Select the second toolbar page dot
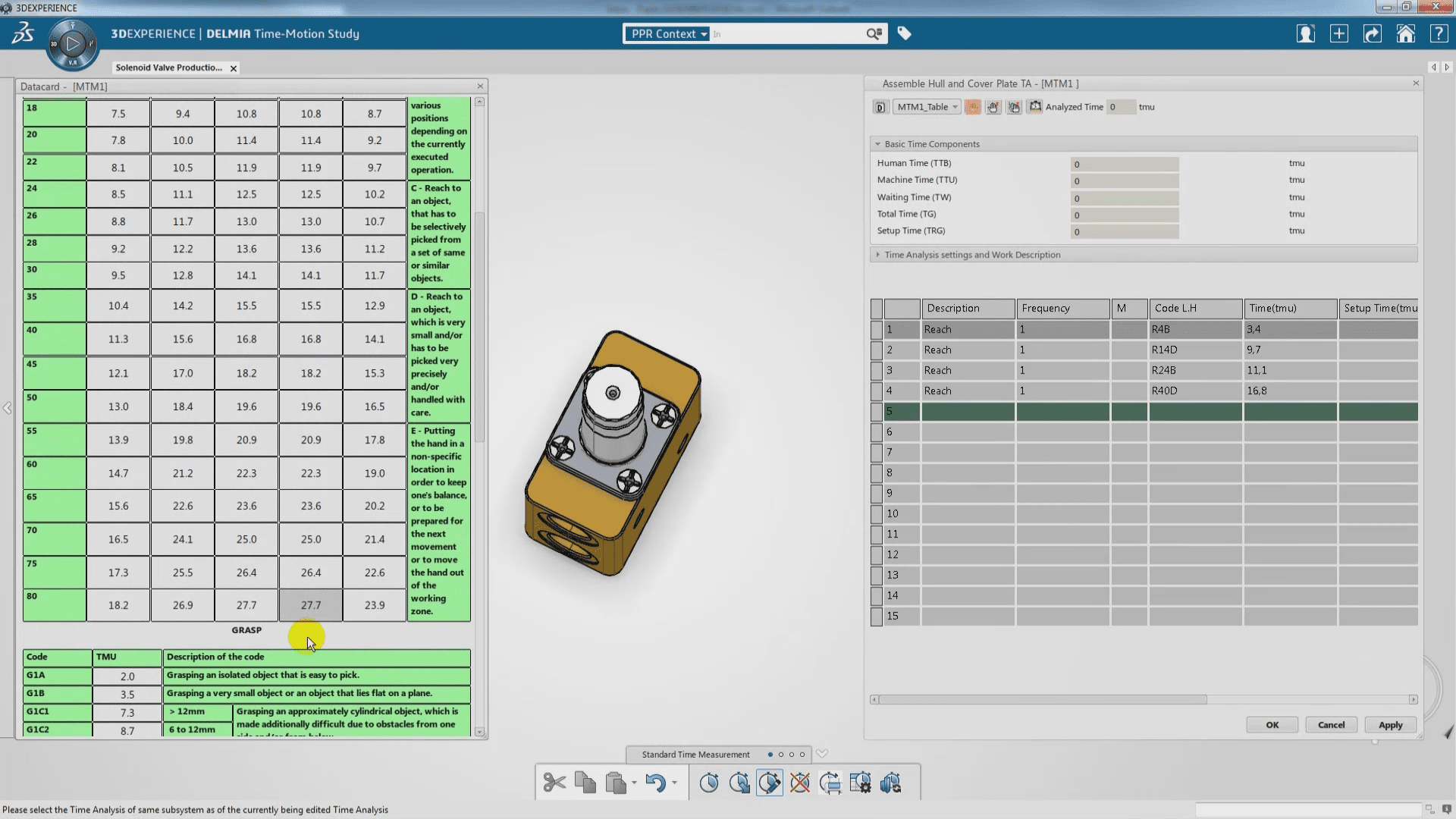Image resolution: width=1456 pixels, height=819 pixels. coord(781,755)
